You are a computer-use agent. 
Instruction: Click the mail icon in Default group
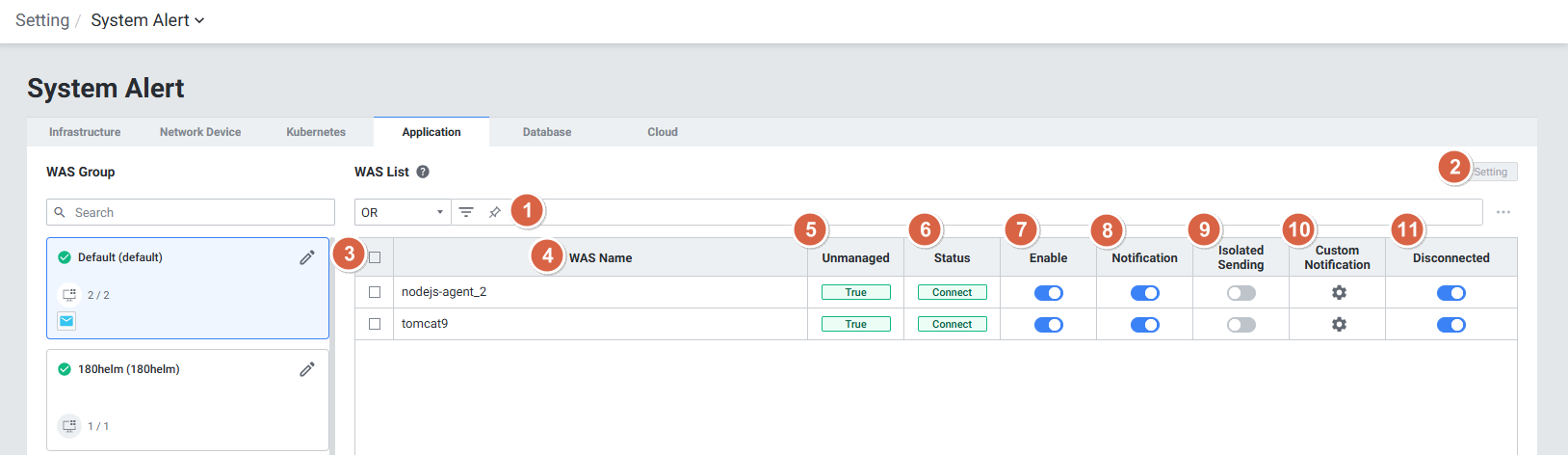66,321
